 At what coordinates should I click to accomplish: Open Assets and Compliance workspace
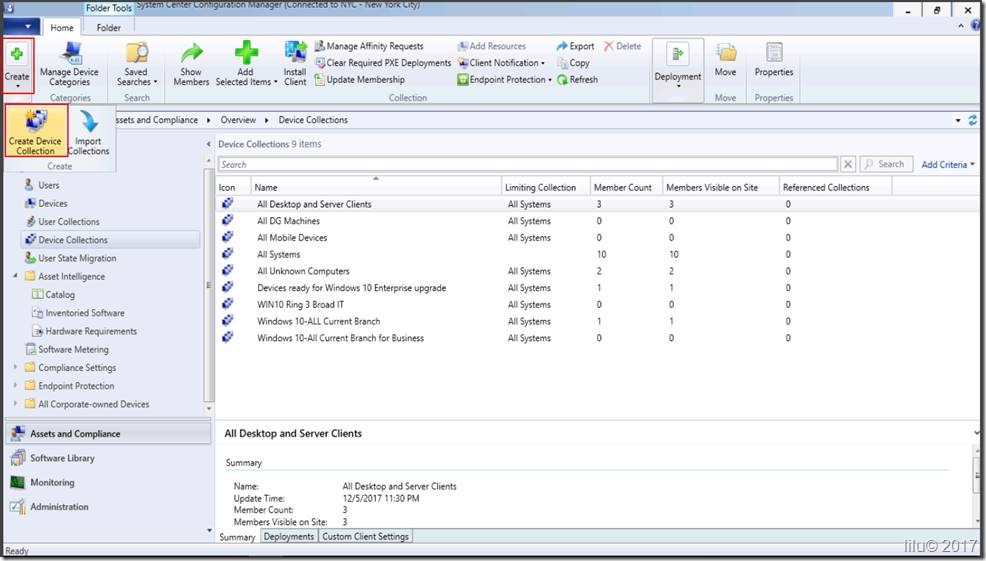click(108, 433)
